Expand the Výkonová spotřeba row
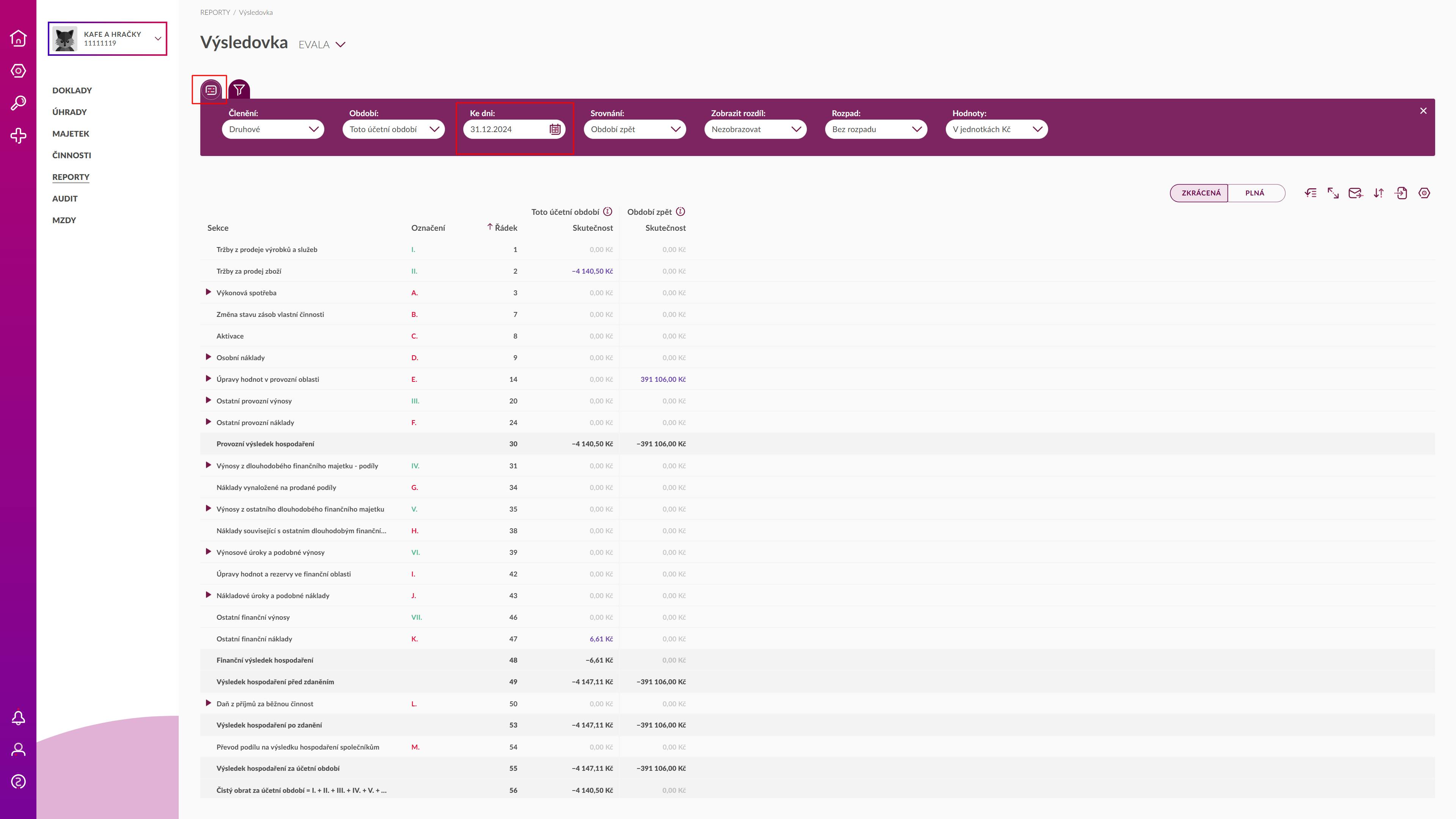Image resolution: width=1456 pixels, height=819 pixels. click(x=208, y=293)
